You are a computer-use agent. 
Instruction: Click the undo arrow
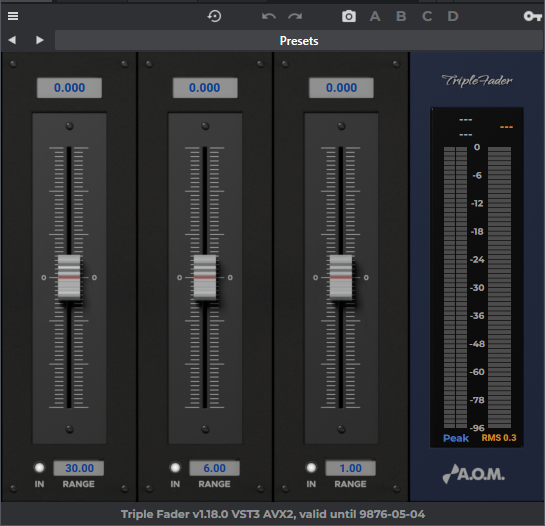pyautogui.click(x=269, y=16)
